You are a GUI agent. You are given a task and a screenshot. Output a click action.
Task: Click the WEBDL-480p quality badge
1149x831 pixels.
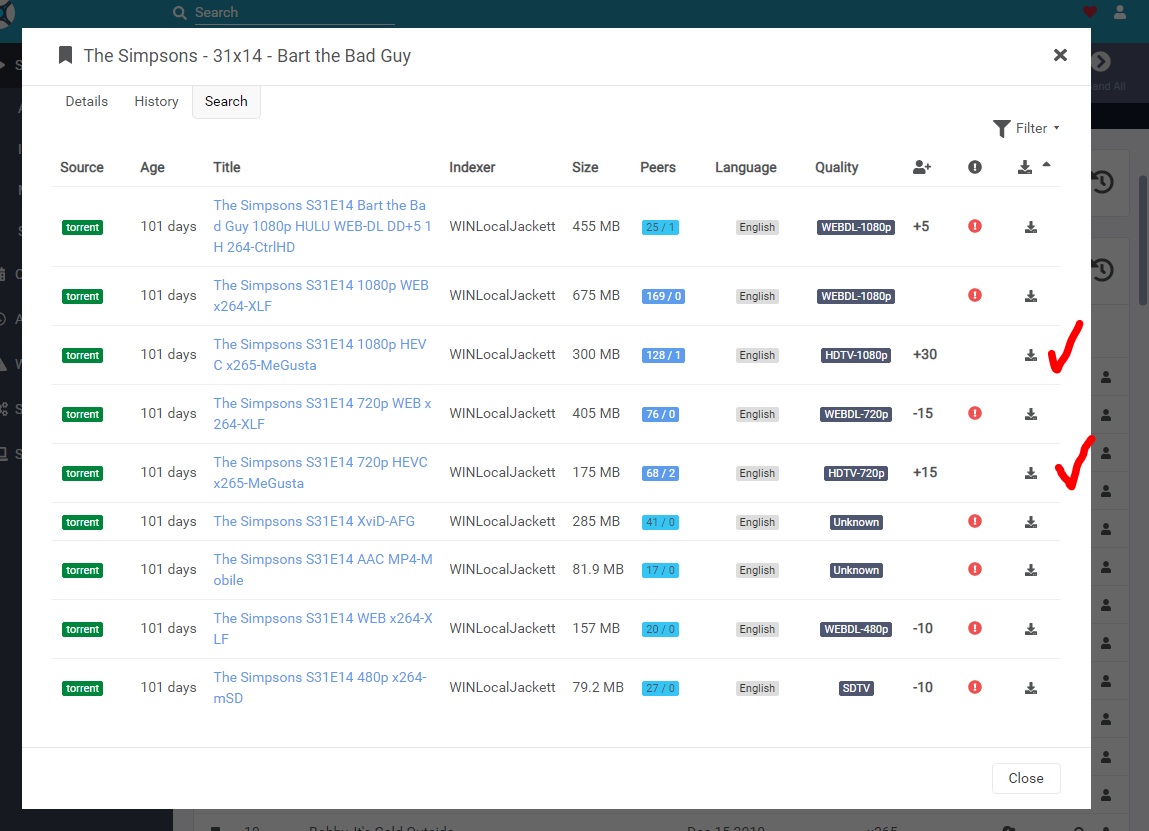[856, 629]
